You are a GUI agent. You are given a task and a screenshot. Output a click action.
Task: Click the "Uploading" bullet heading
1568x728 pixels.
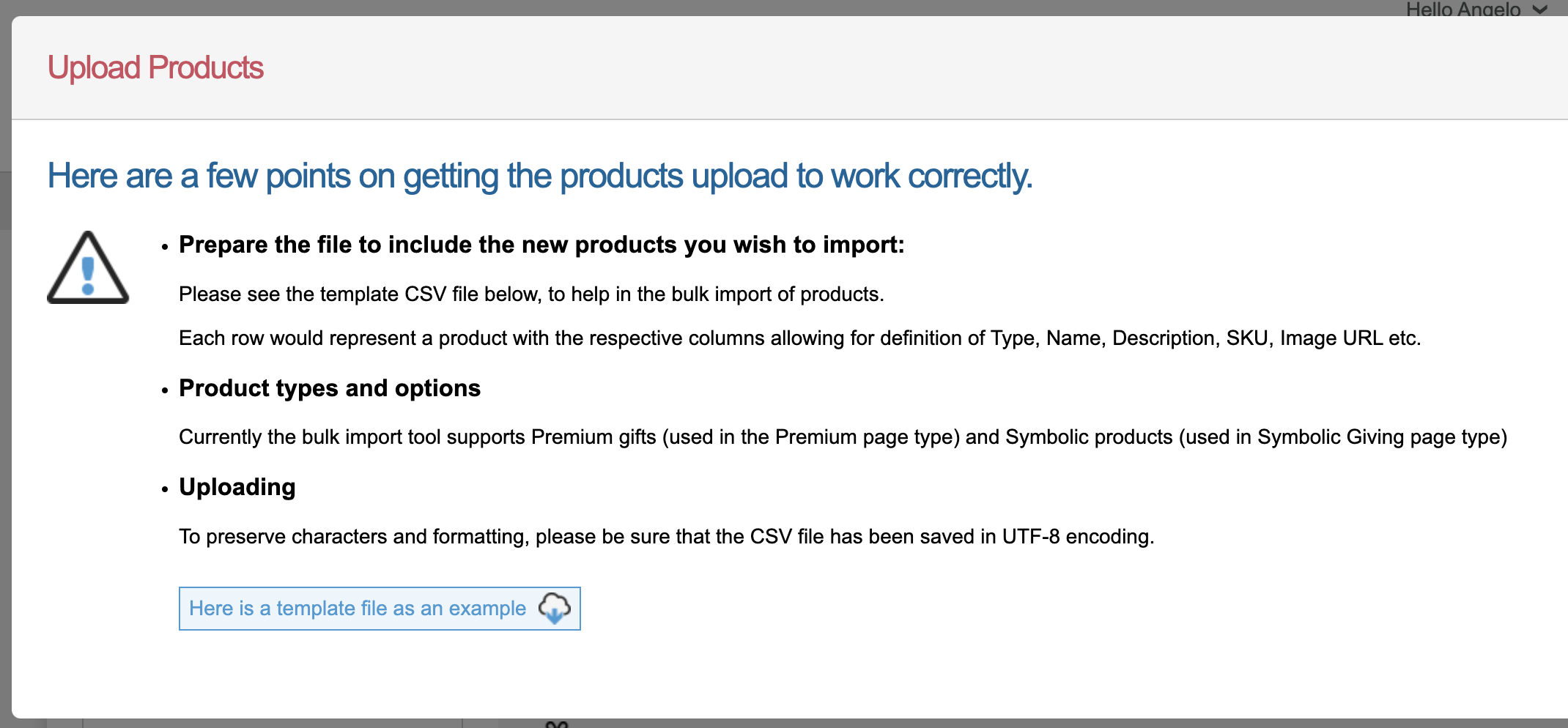click(237, 487)
